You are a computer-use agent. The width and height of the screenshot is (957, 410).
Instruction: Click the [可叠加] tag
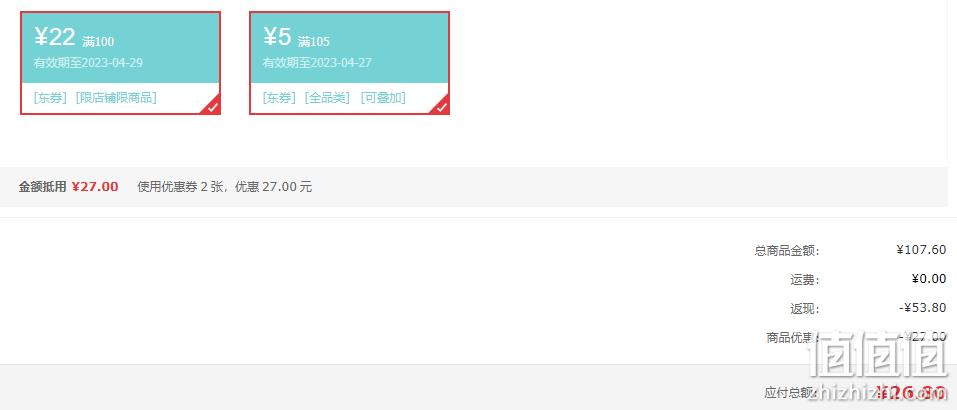[x=383, y=98]
